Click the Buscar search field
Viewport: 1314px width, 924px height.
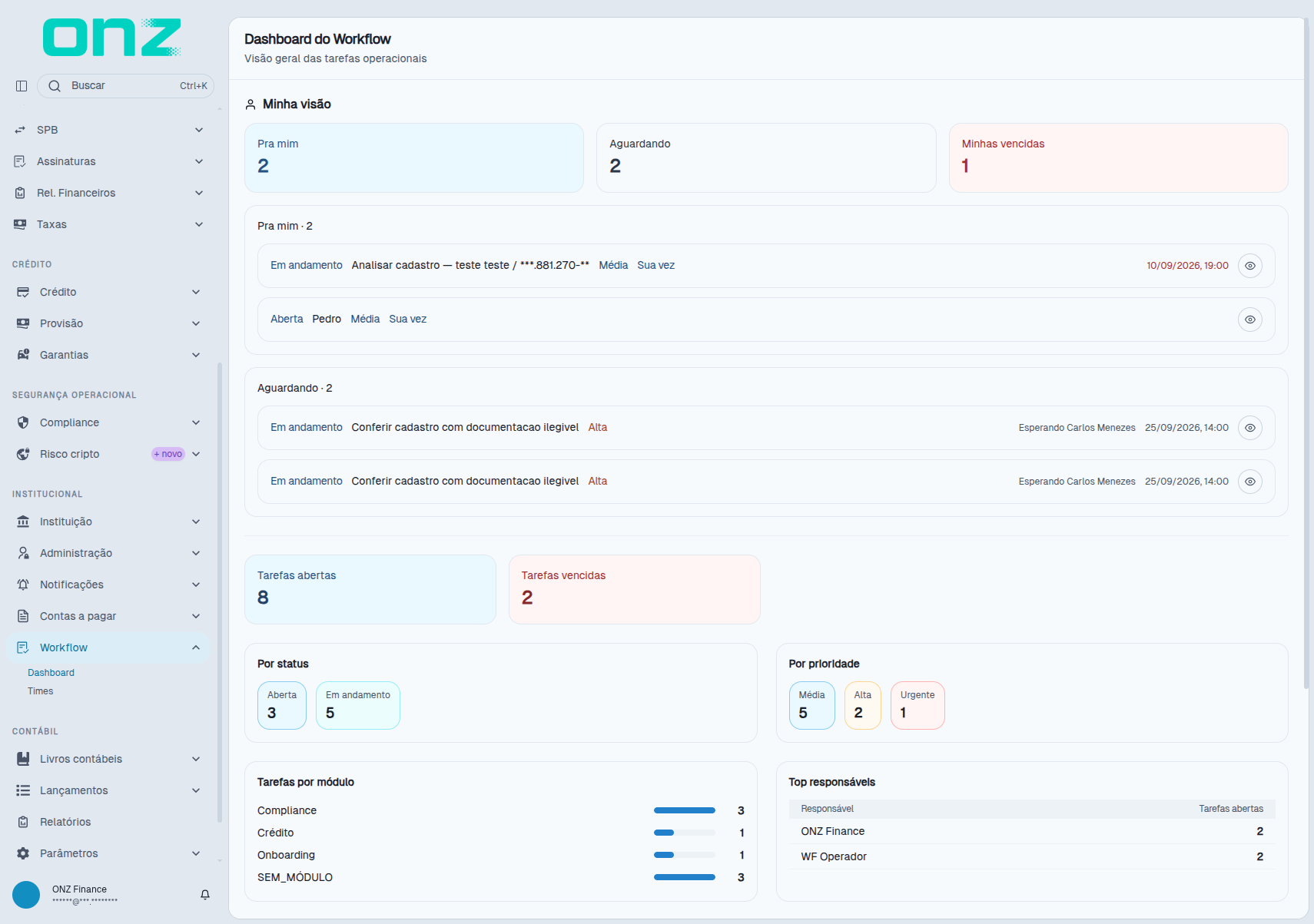(x=125, y=86)
